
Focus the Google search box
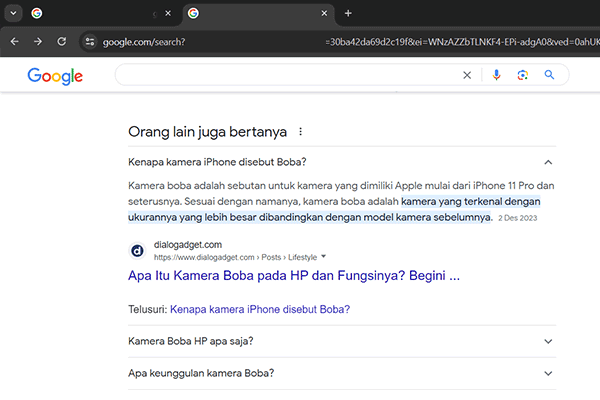(287, 75)
